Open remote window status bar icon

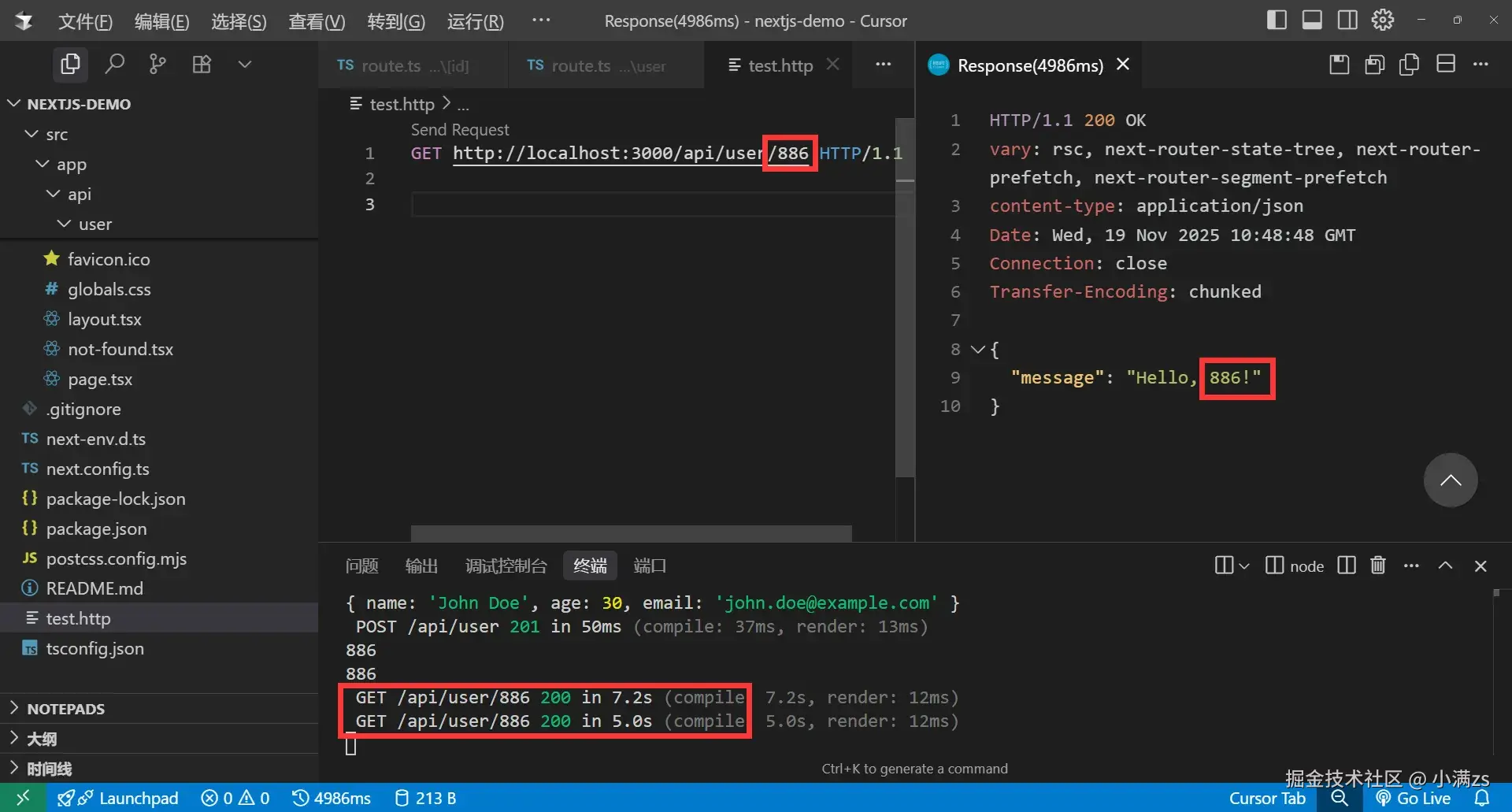point(23,798)
